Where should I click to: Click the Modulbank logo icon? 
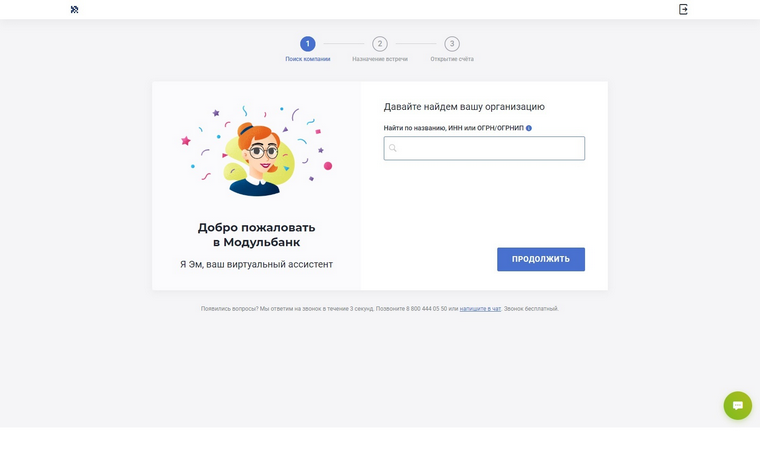74,10
